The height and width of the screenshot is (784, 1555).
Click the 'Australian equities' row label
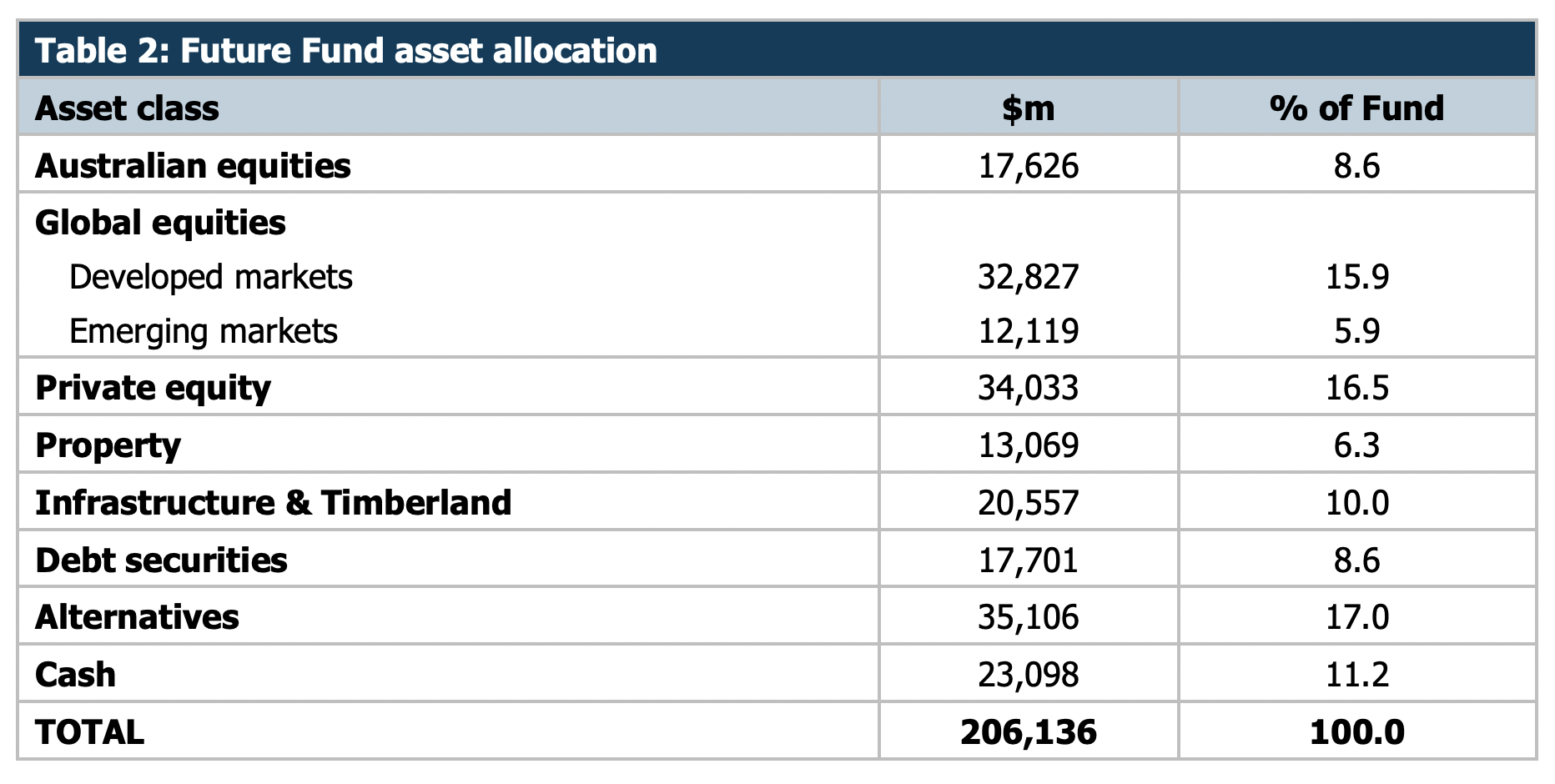tap(193, 166)
